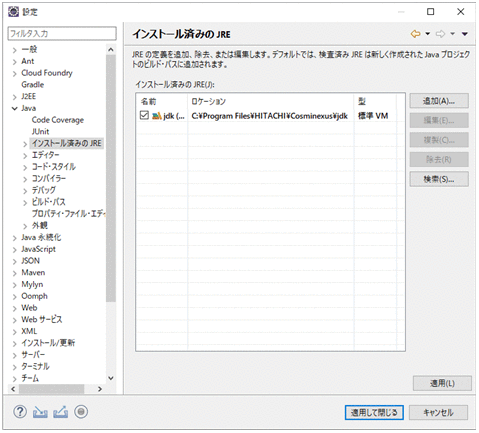Click the 名前 column header
Screen dimensions: 479x433
162,101
